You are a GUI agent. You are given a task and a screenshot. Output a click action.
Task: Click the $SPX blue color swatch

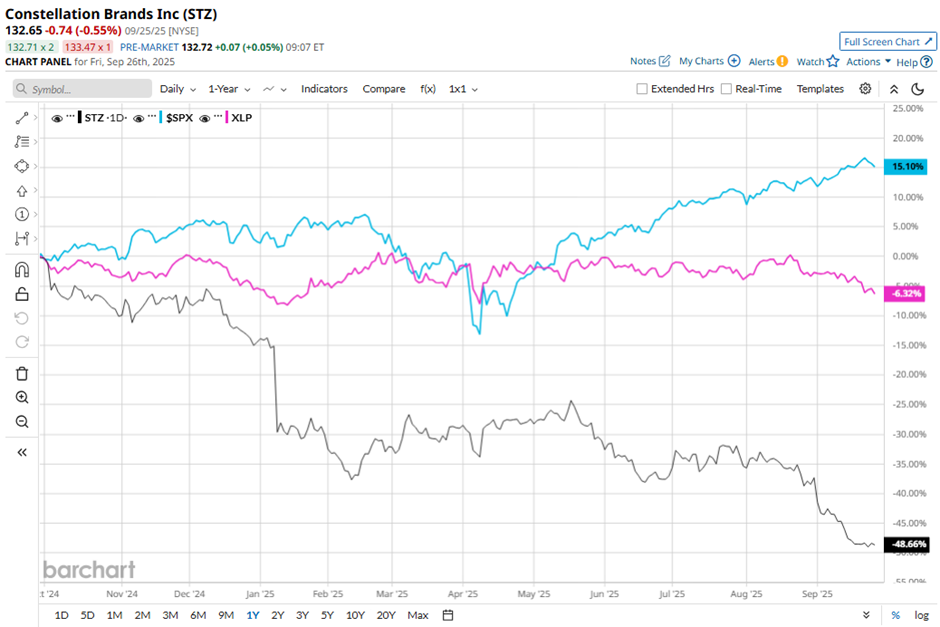[161, 117]
